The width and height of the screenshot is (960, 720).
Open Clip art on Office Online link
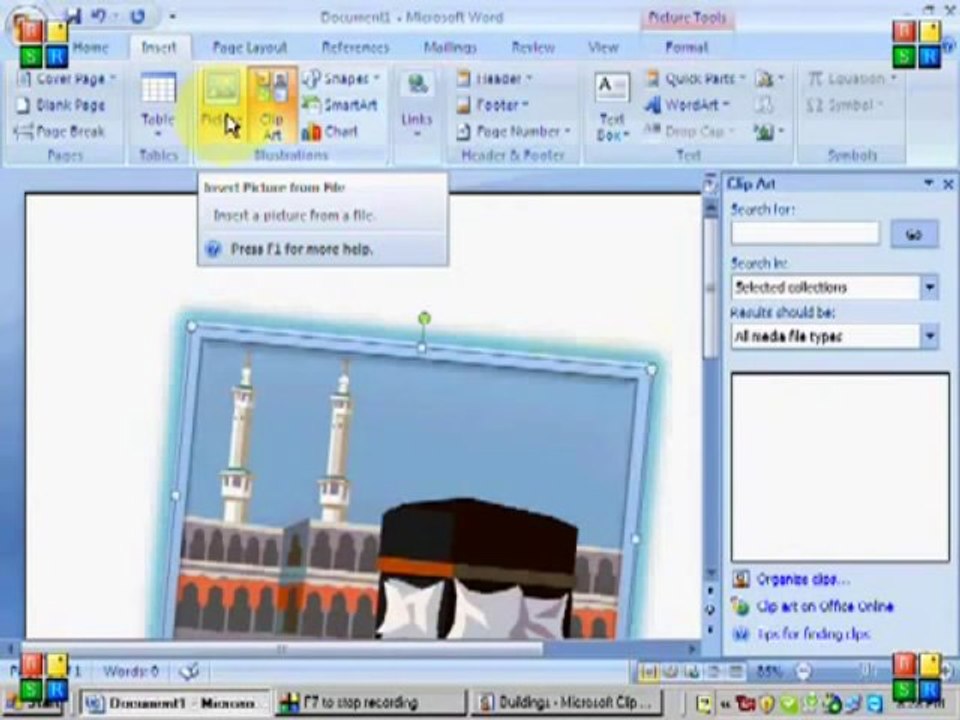point(825,606)
